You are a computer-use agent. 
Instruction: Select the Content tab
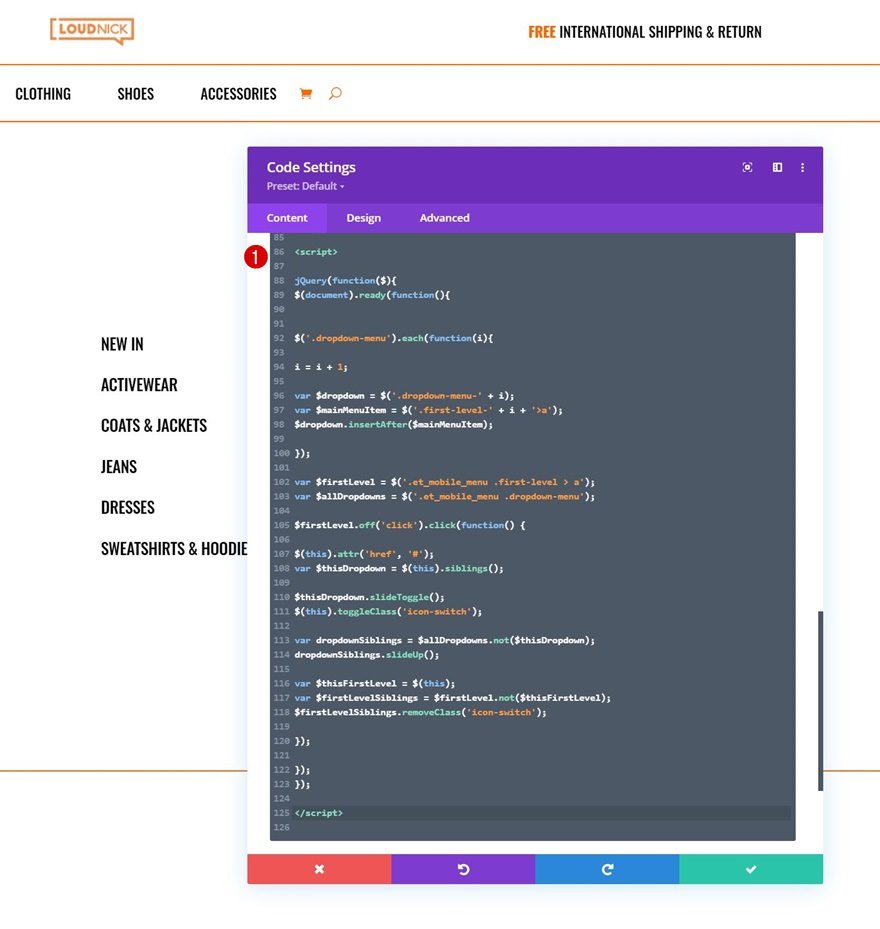(287, 217)
